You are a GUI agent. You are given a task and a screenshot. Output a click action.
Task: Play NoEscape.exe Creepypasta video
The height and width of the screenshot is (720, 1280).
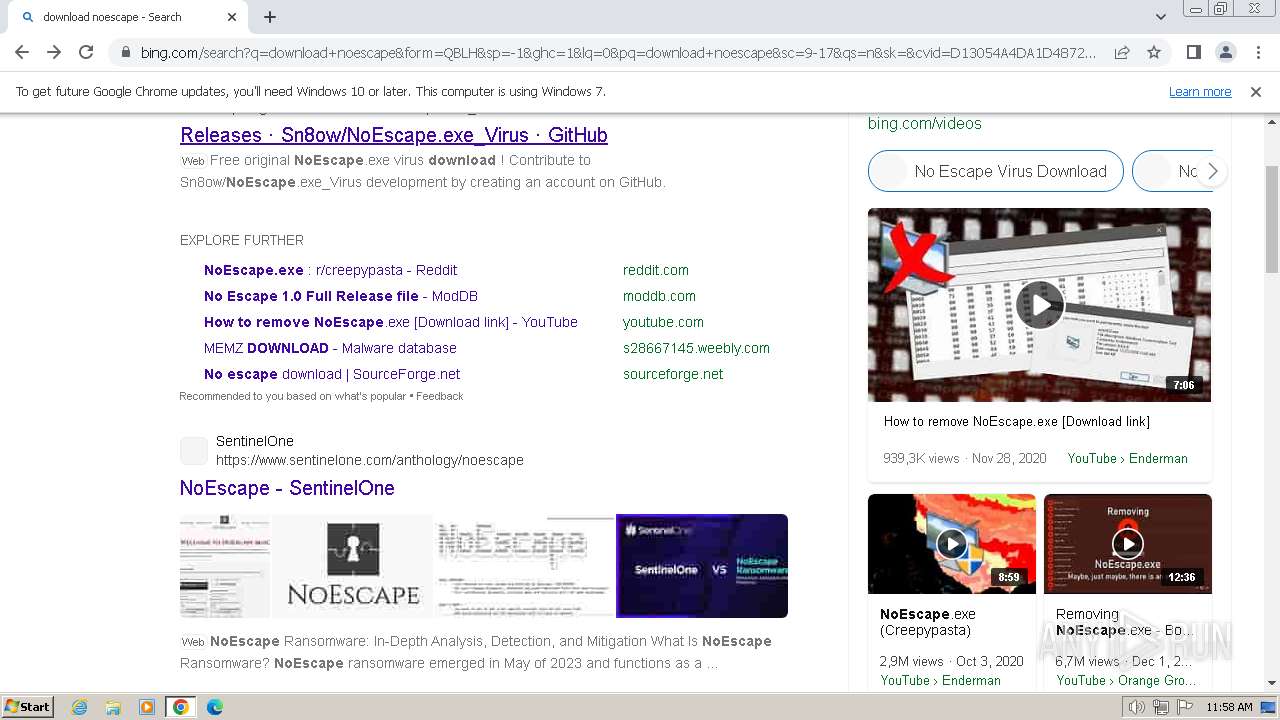952,544
